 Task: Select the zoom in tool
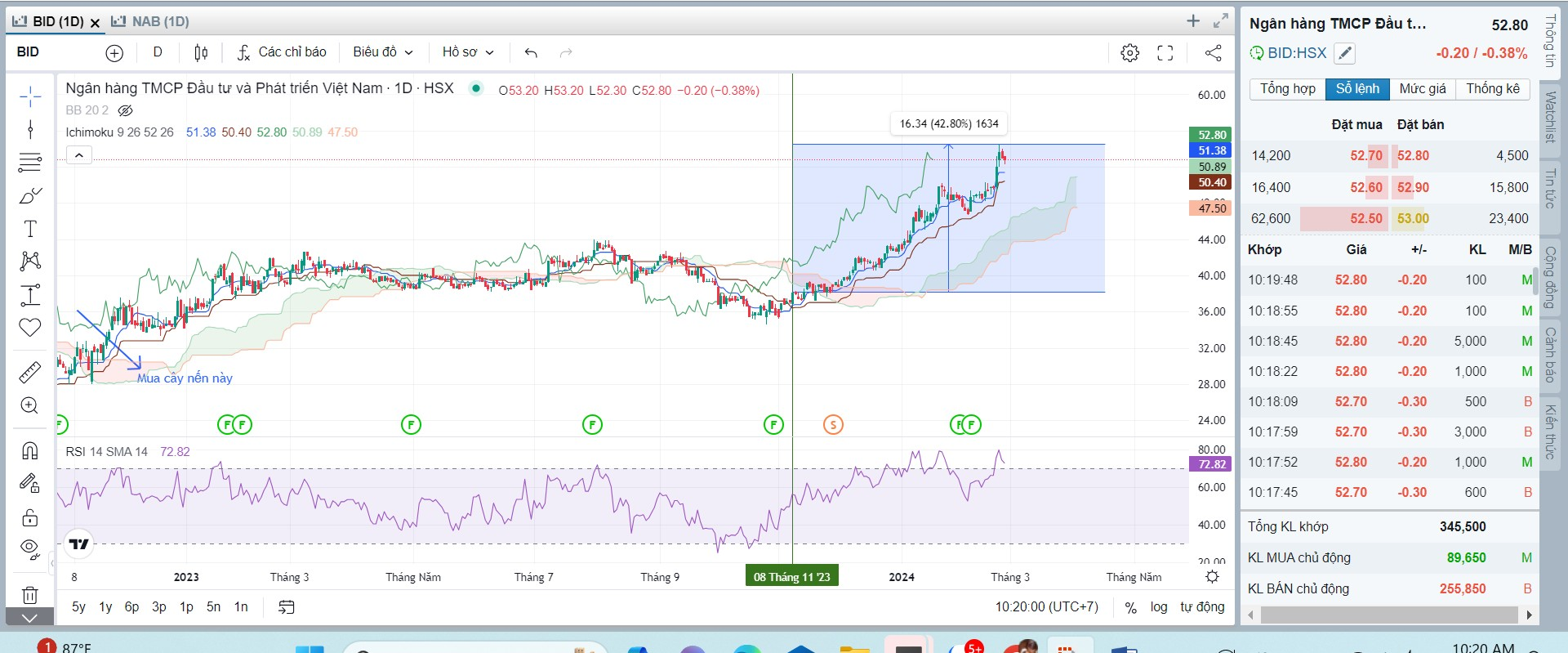tap(30, 405)
